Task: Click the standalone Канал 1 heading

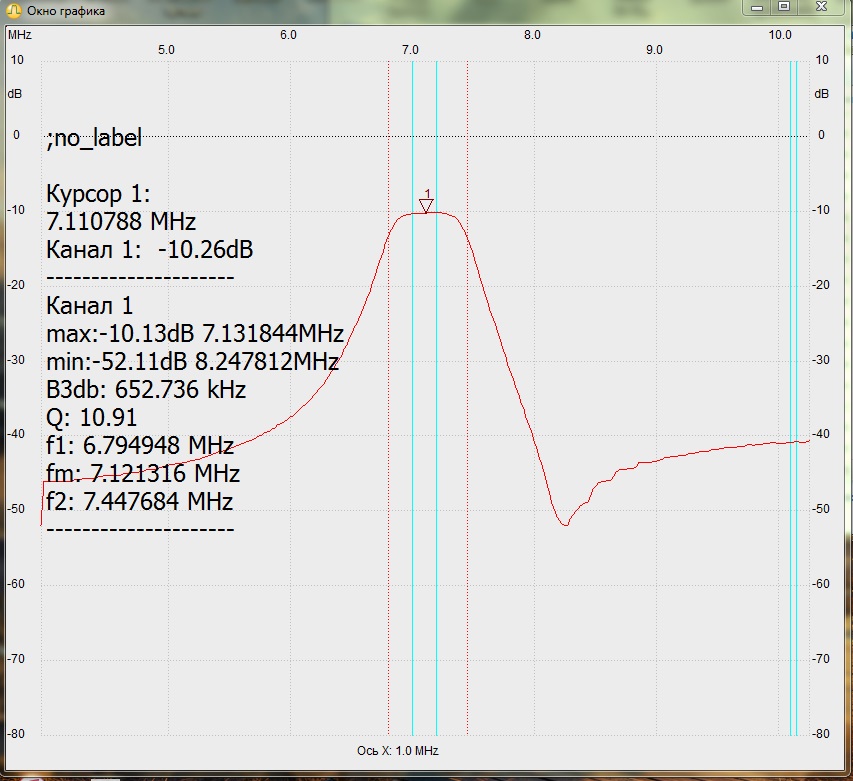Action: pyautogui.click(x=90, y=306)
